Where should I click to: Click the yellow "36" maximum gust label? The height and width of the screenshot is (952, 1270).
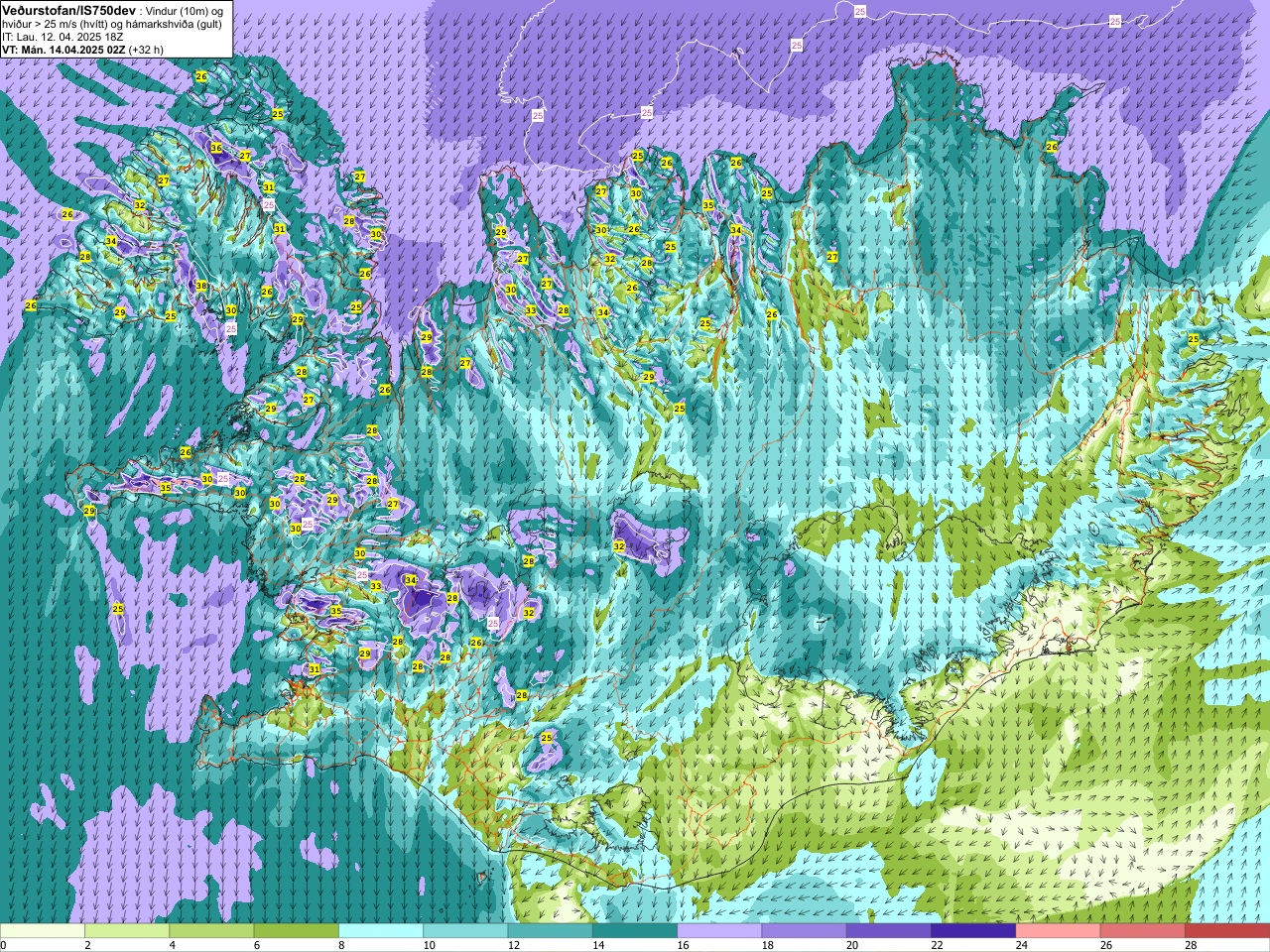coord(216,148)
